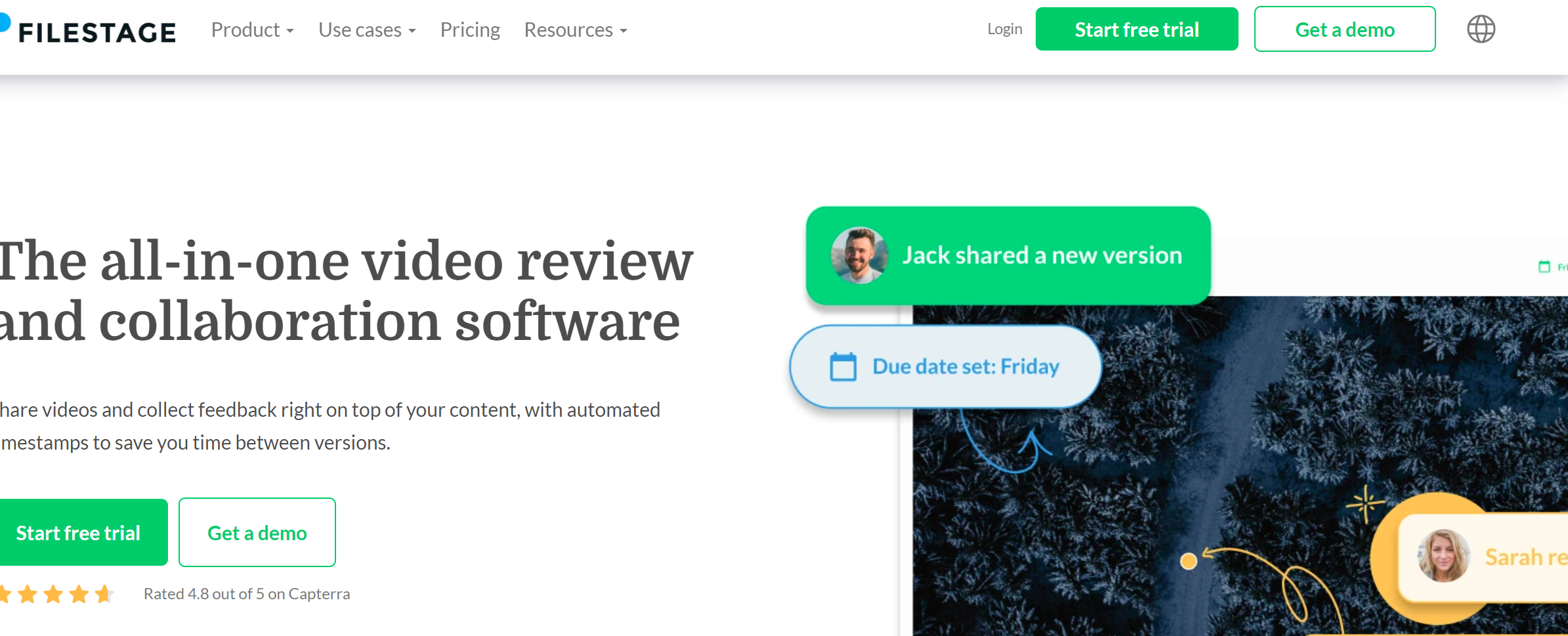Image resolution: width=1568 pixels, height=636 pixels.
Task: Go to the Pricing page
Action: [470, 30]
